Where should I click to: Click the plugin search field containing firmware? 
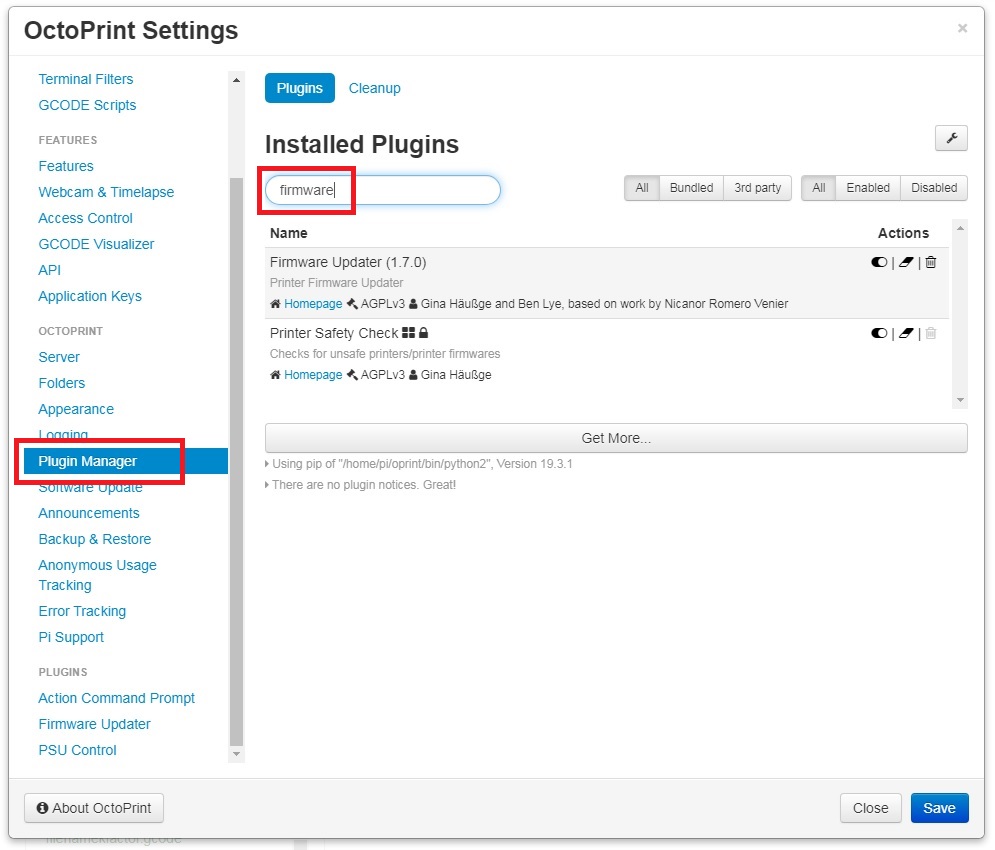tap(383, 190)
